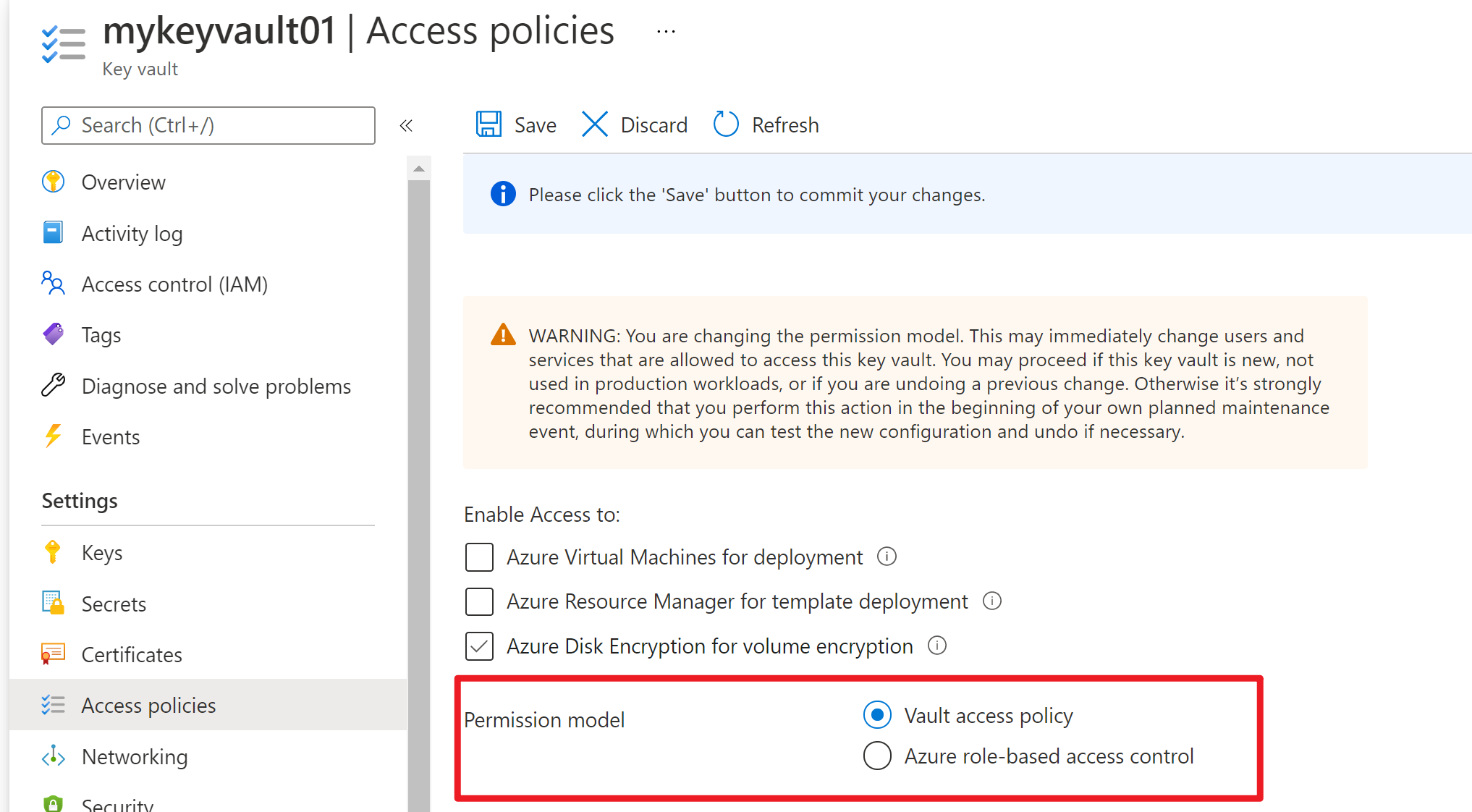This screenshot has width=1472, height=812.
Task: Go to Networking settings page
Action: pyautogui.click(x=135, y=756)
